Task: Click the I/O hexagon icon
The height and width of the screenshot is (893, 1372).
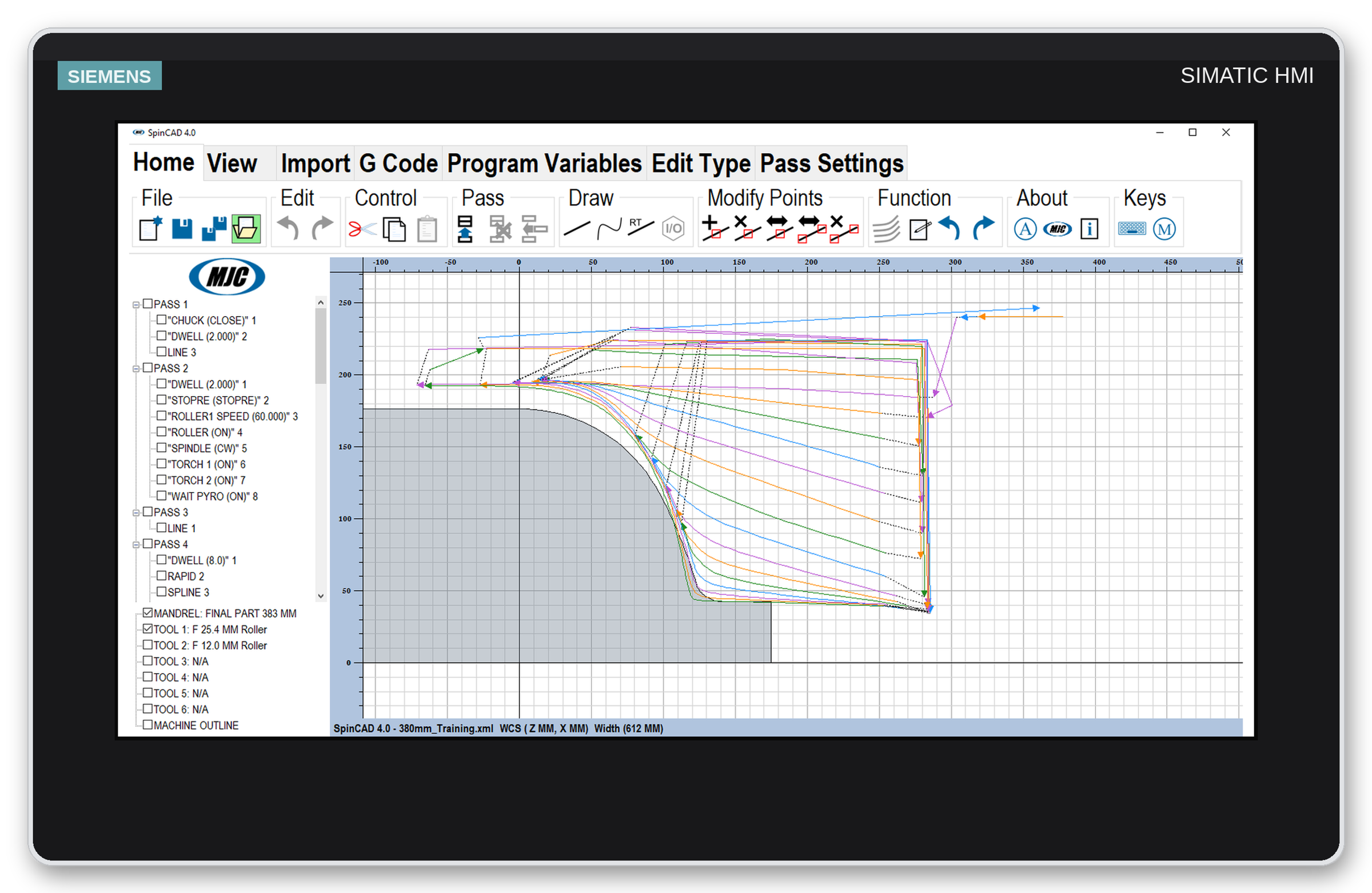Action: click(x=673, y=229)
